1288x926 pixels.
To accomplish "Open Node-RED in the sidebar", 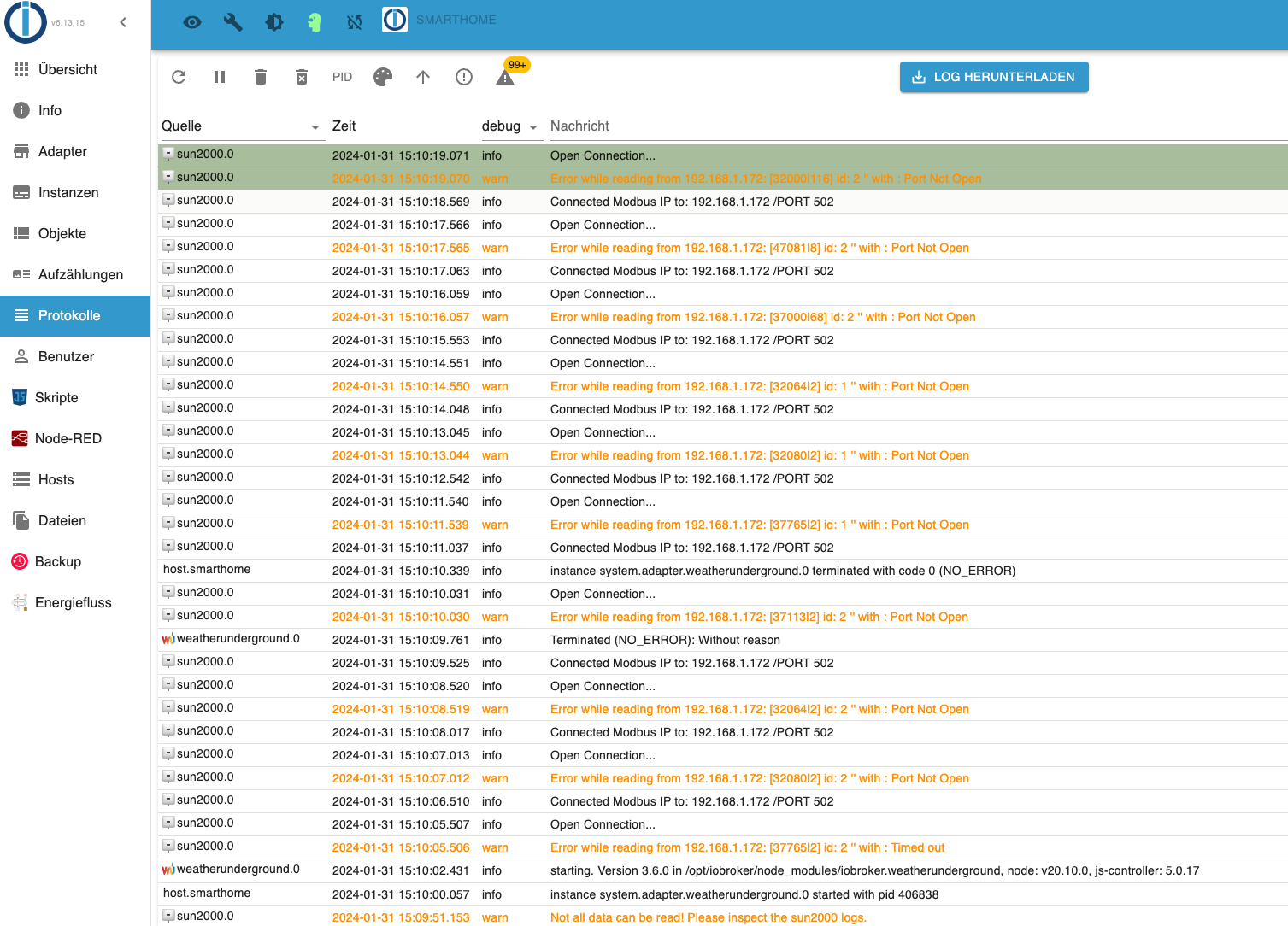I will tap(75, 438).
